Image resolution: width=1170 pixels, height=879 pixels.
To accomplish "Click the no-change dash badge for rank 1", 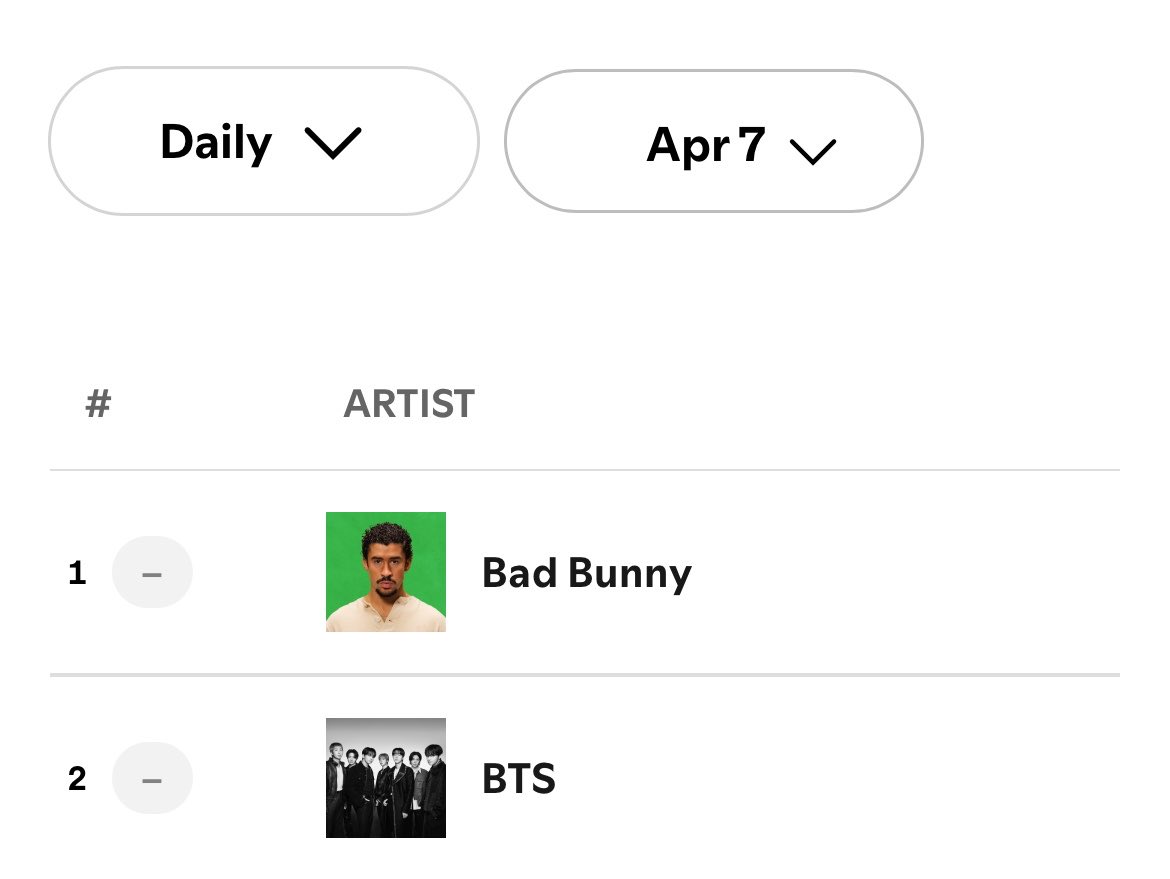I will coord(152,573).
